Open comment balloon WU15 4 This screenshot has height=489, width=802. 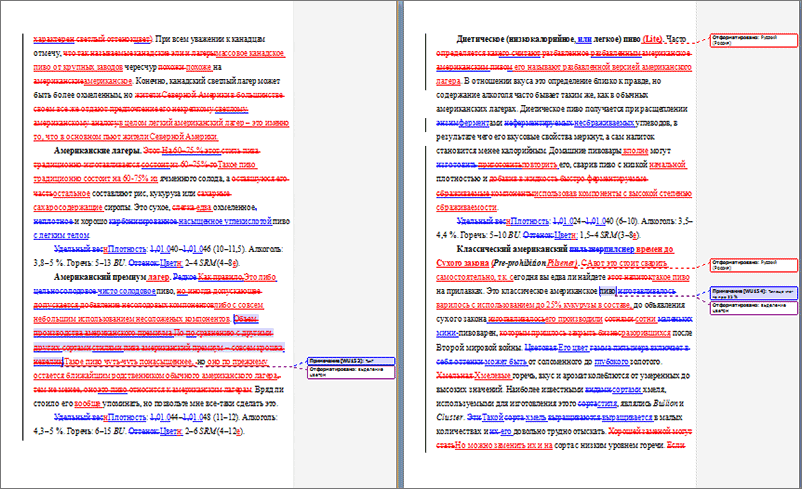click(753, 293)
